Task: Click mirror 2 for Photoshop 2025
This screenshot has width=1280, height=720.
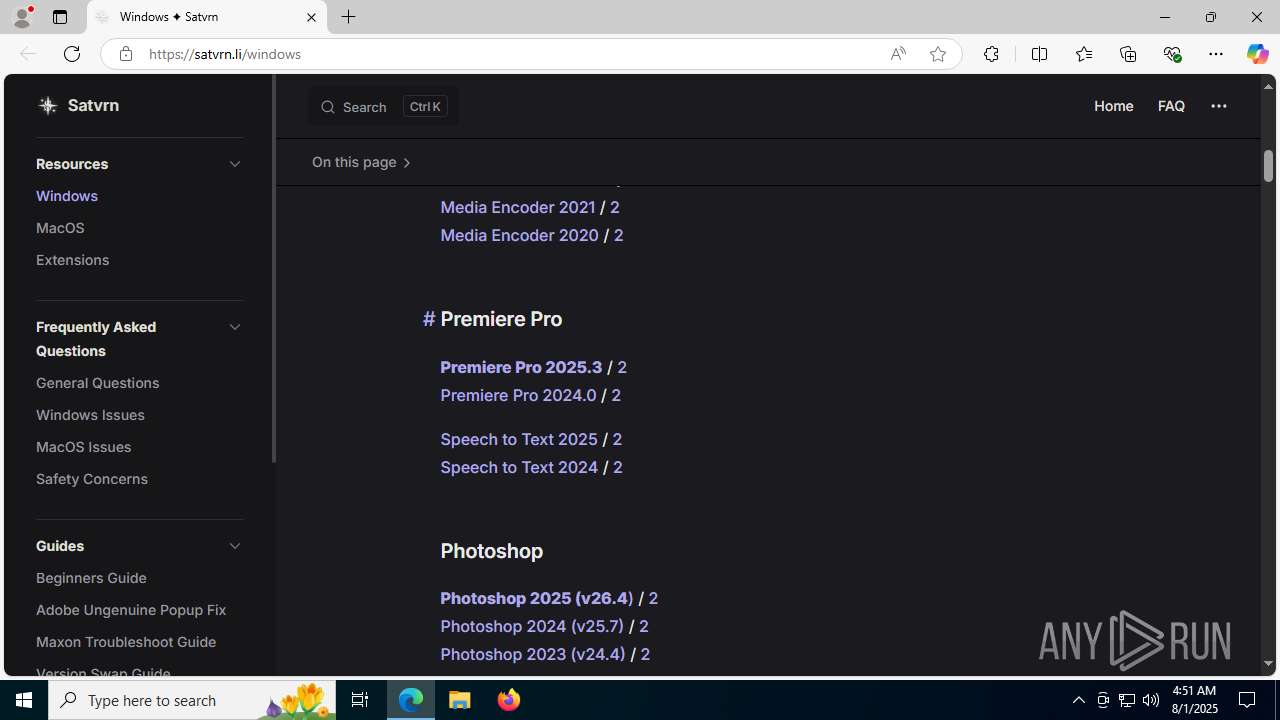Action: (653, 598)
